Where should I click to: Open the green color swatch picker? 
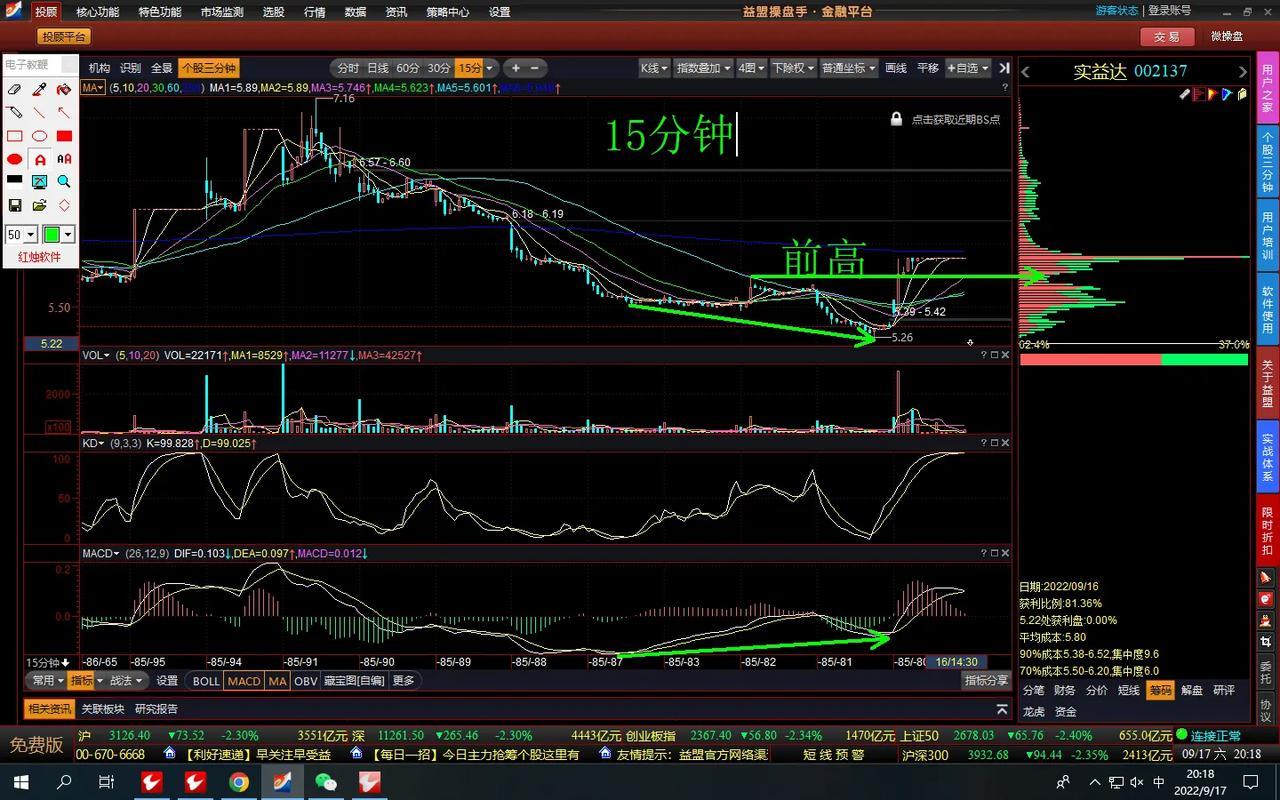[x=58, y=234]
